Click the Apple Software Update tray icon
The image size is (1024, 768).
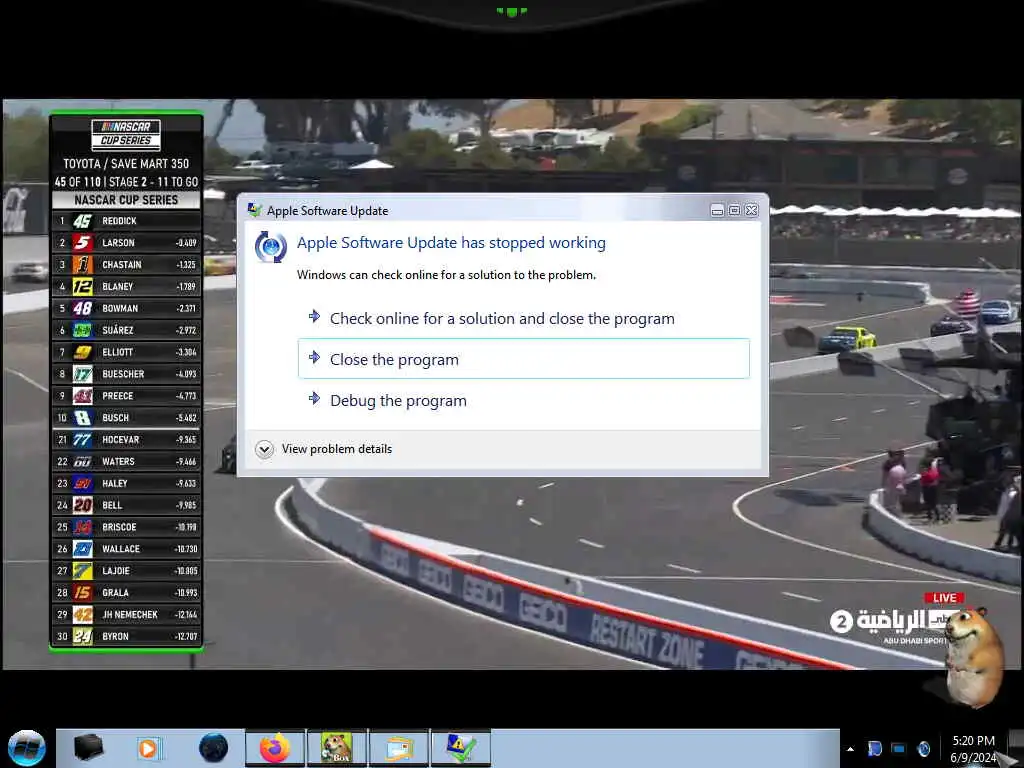click(923, 748)
